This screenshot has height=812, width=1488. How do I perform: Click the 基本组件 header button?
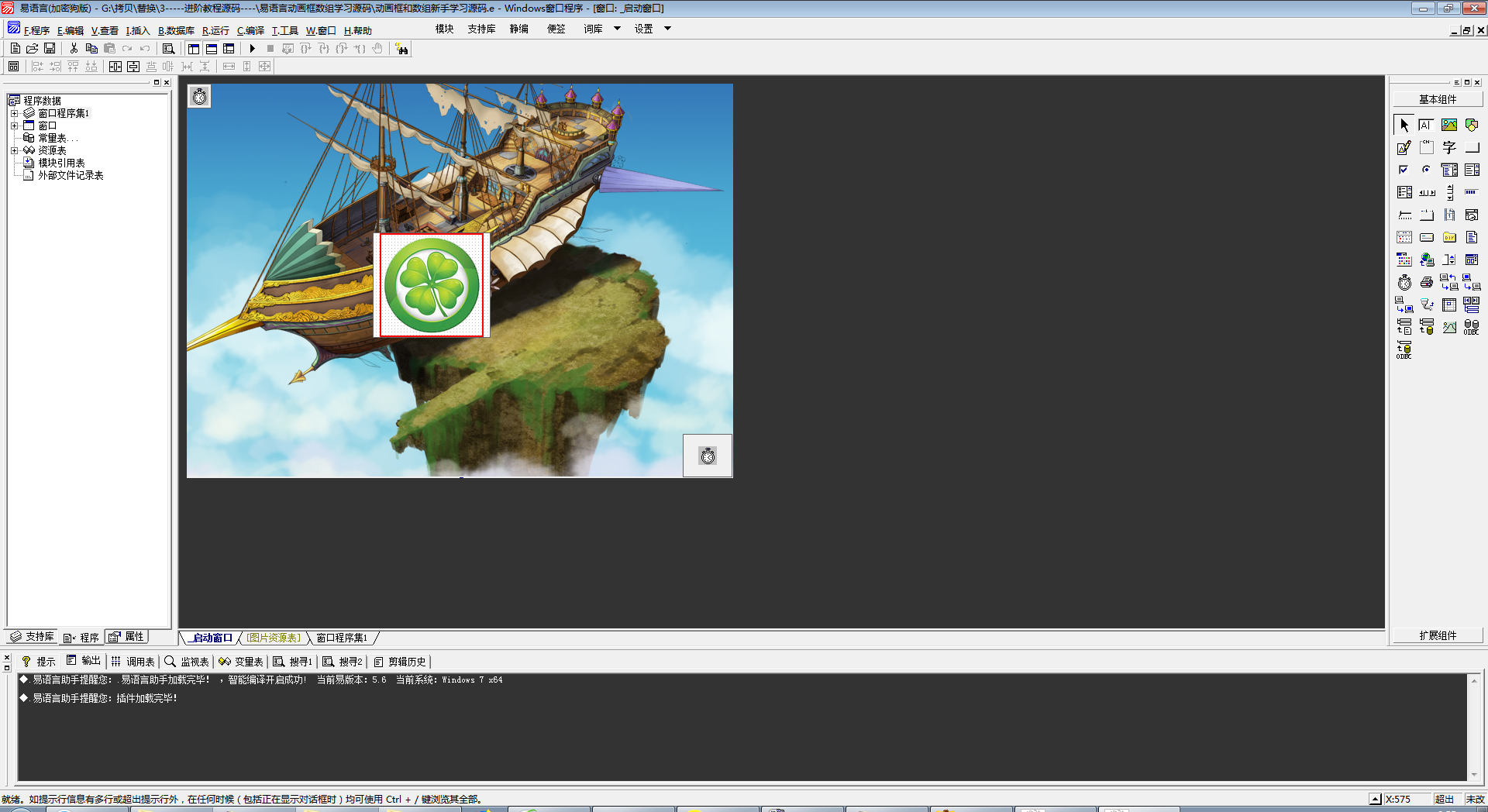pos(1438,99)
